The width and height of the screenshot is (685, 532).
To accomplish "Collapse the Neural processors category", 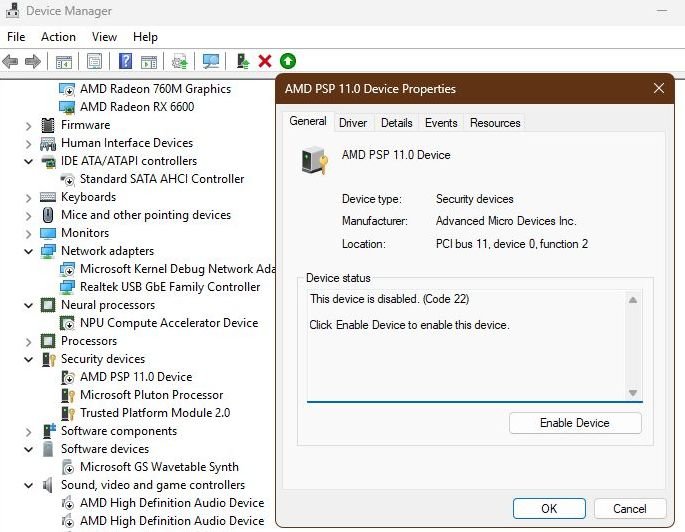I will tap(28, 306).
